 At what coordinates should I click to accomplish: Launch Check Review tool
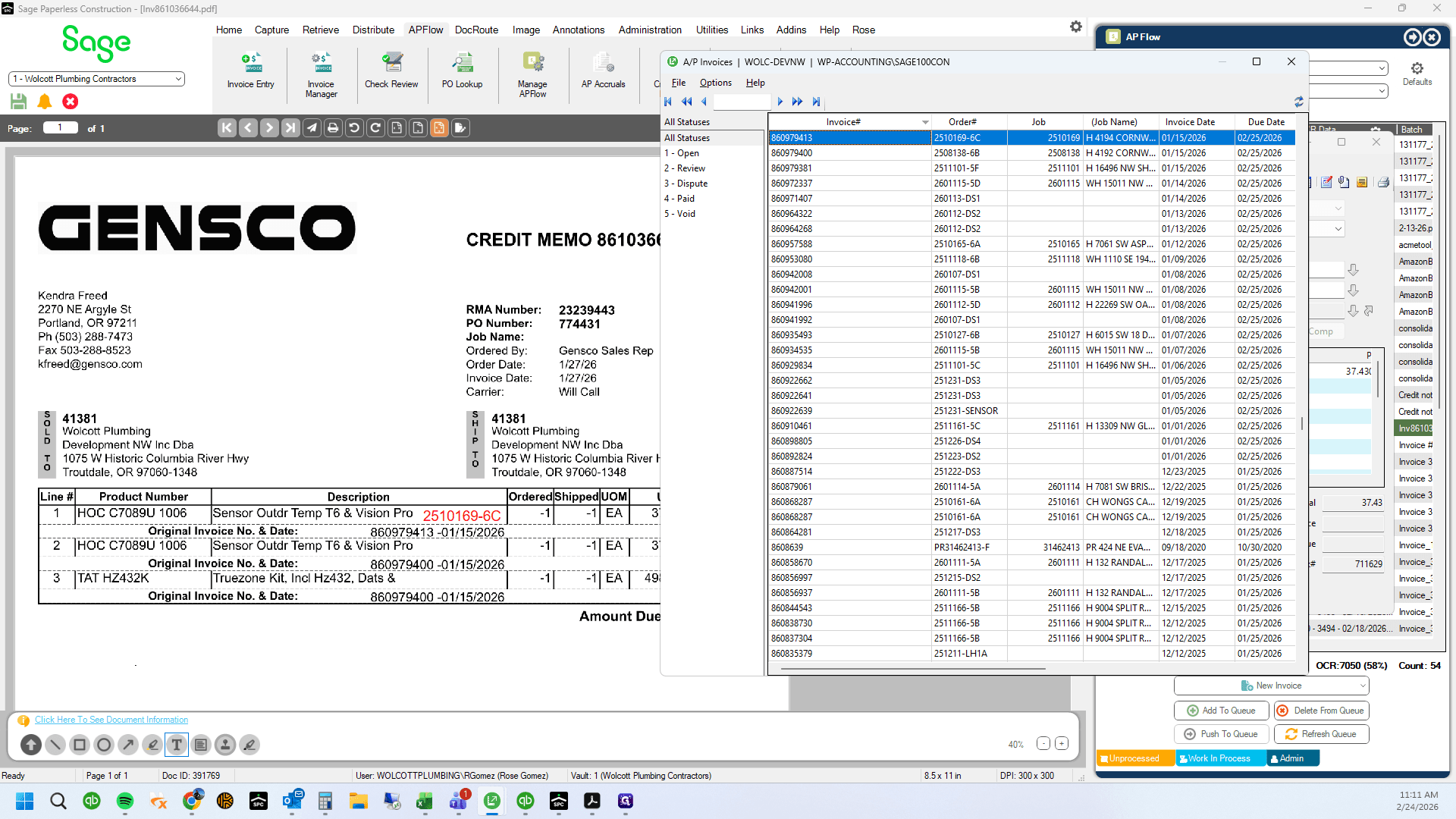coord(391,71)
